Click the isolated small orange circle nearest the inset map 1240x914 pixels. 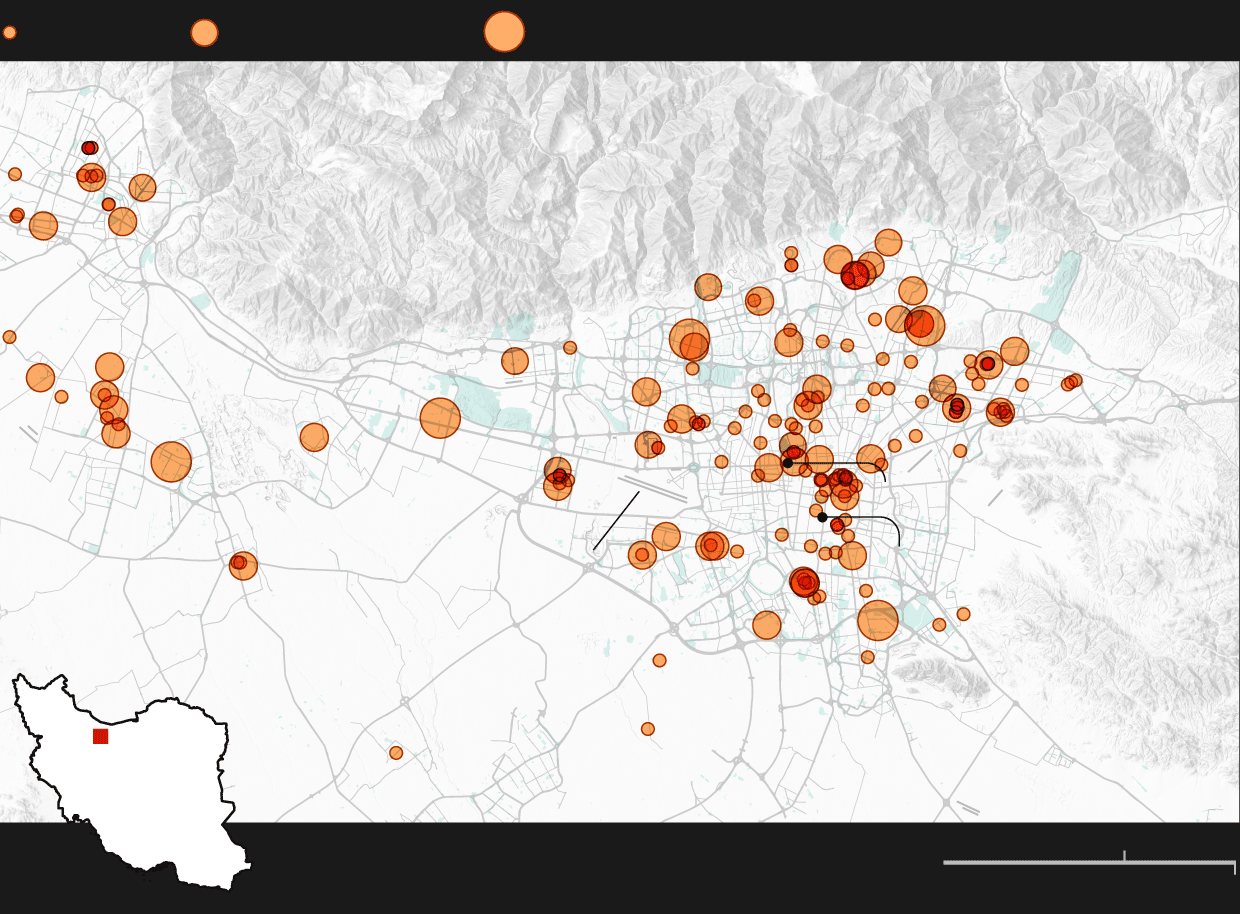point(396,753)
